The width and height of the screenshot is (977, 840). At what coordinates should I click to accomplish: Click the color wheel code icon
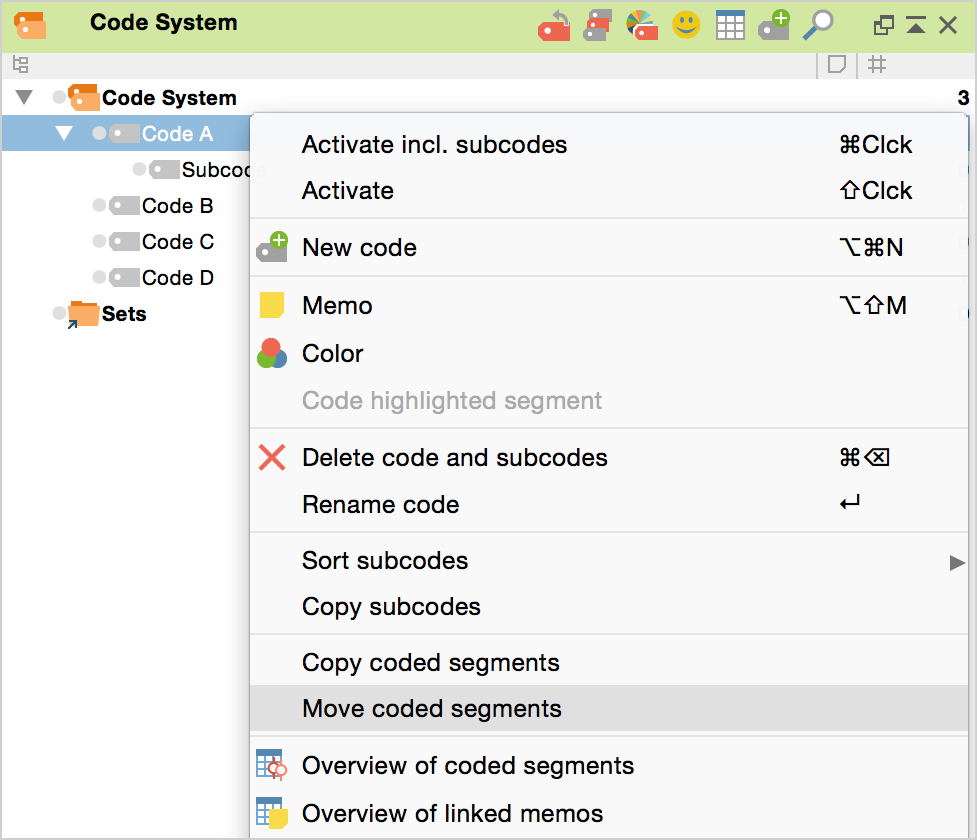[x=642, y=25]
